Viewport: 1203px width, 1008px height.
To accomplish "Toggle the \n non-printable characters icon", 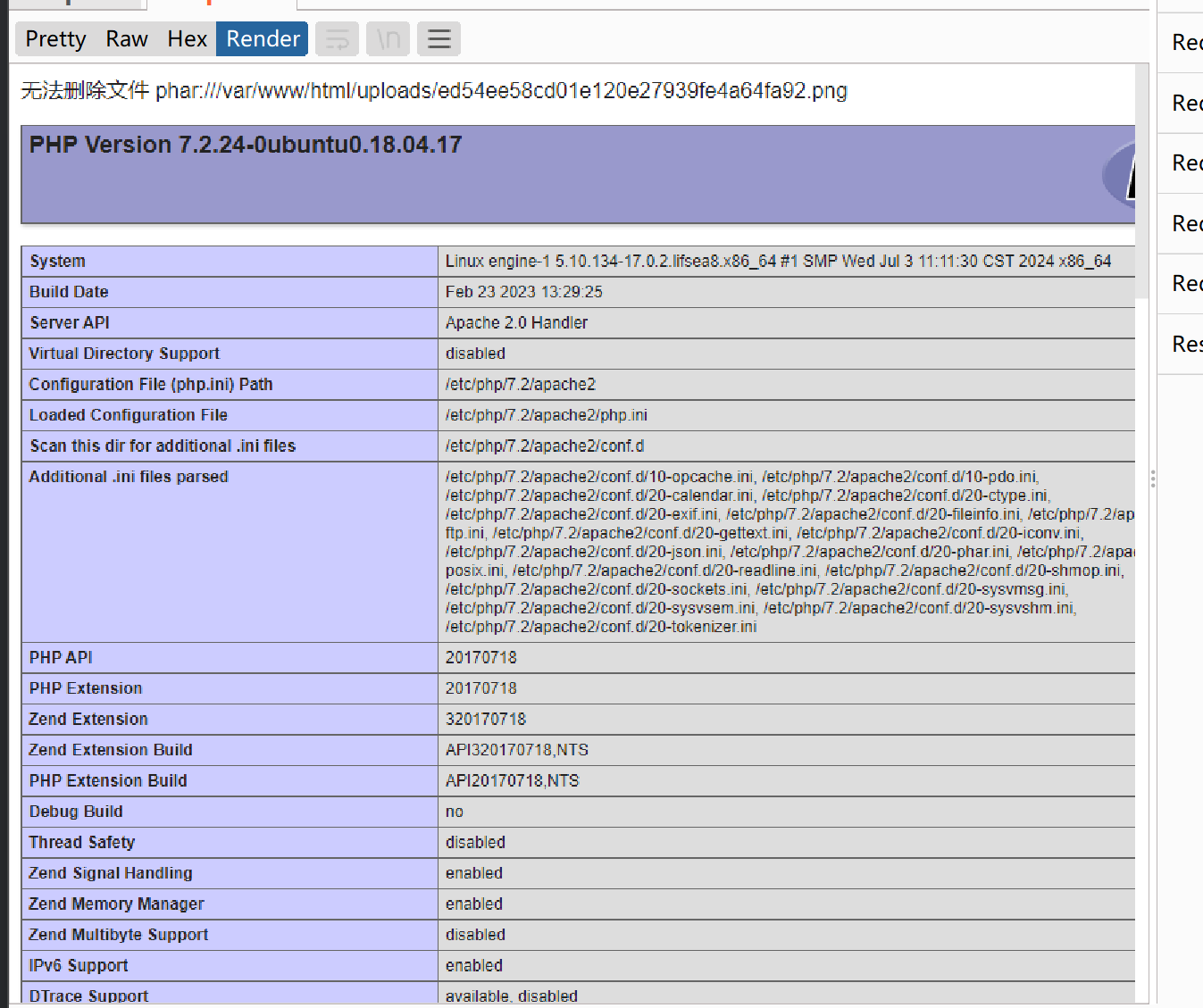I will pos(388,39).
